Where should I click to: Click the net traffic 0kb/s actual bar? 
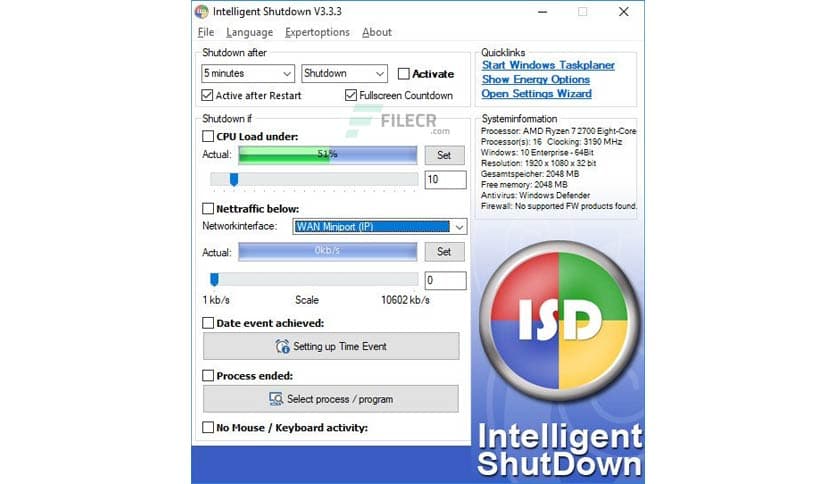point(327,251)
